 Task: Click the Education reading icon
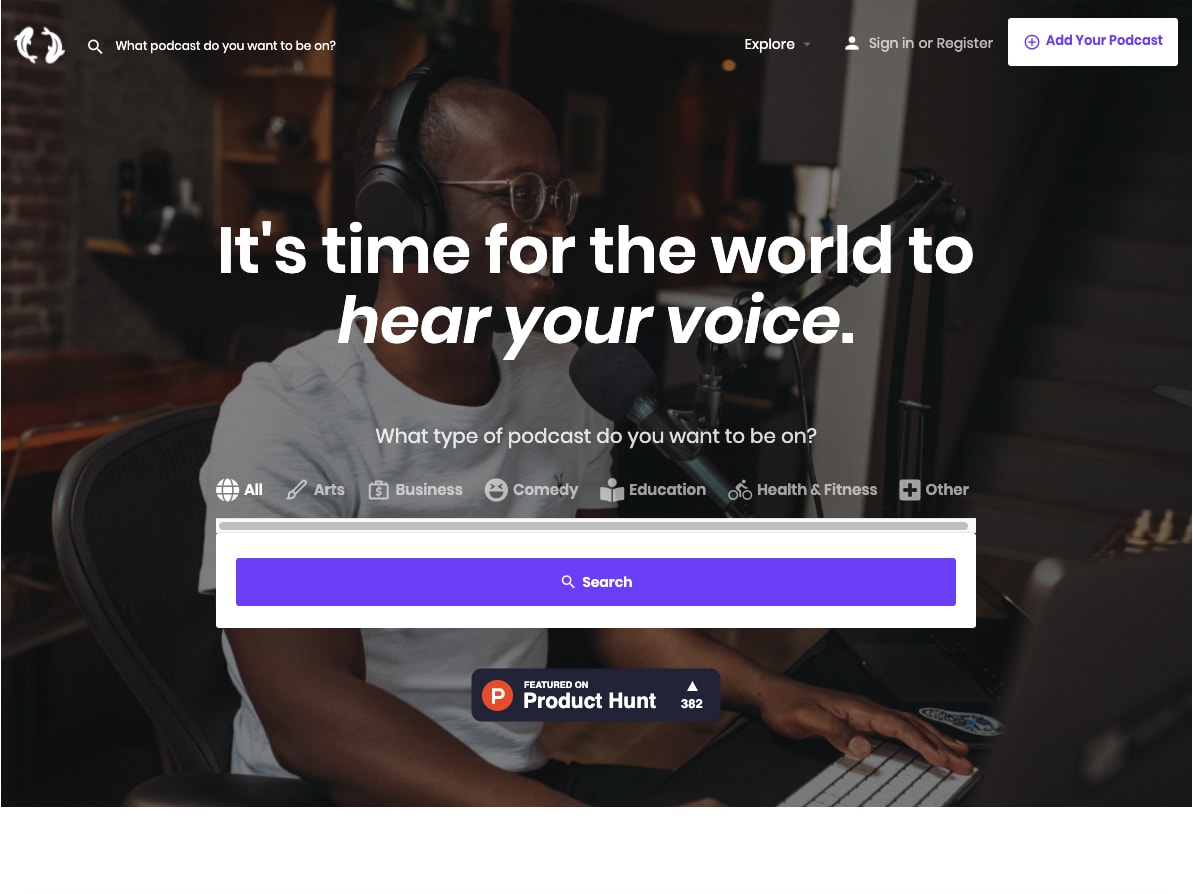click(x=612, y=490)
